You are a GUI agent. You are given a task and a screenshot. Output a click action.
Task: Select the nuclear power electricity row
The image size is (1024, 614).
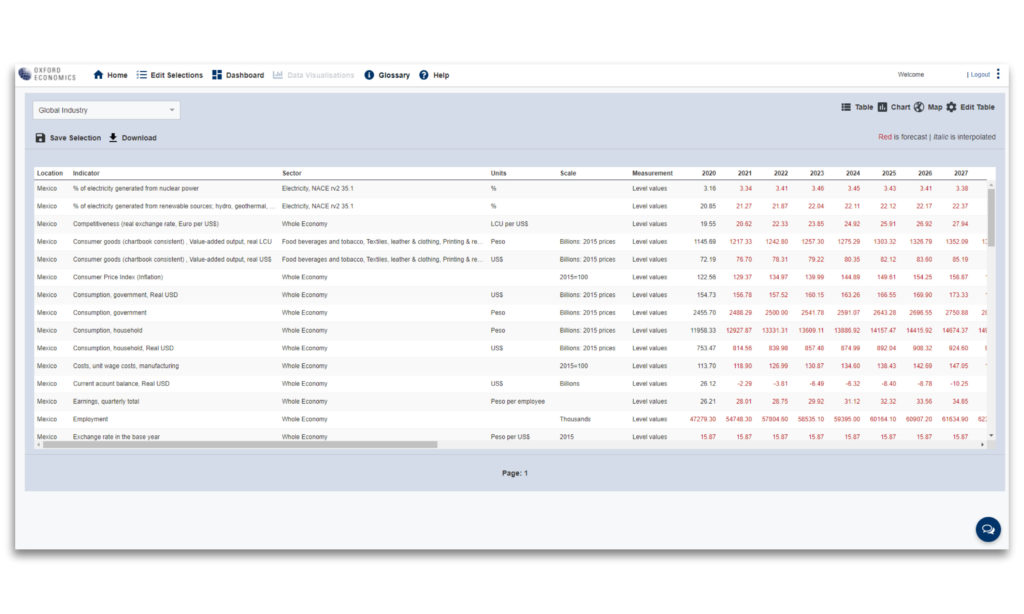(511, 188)
